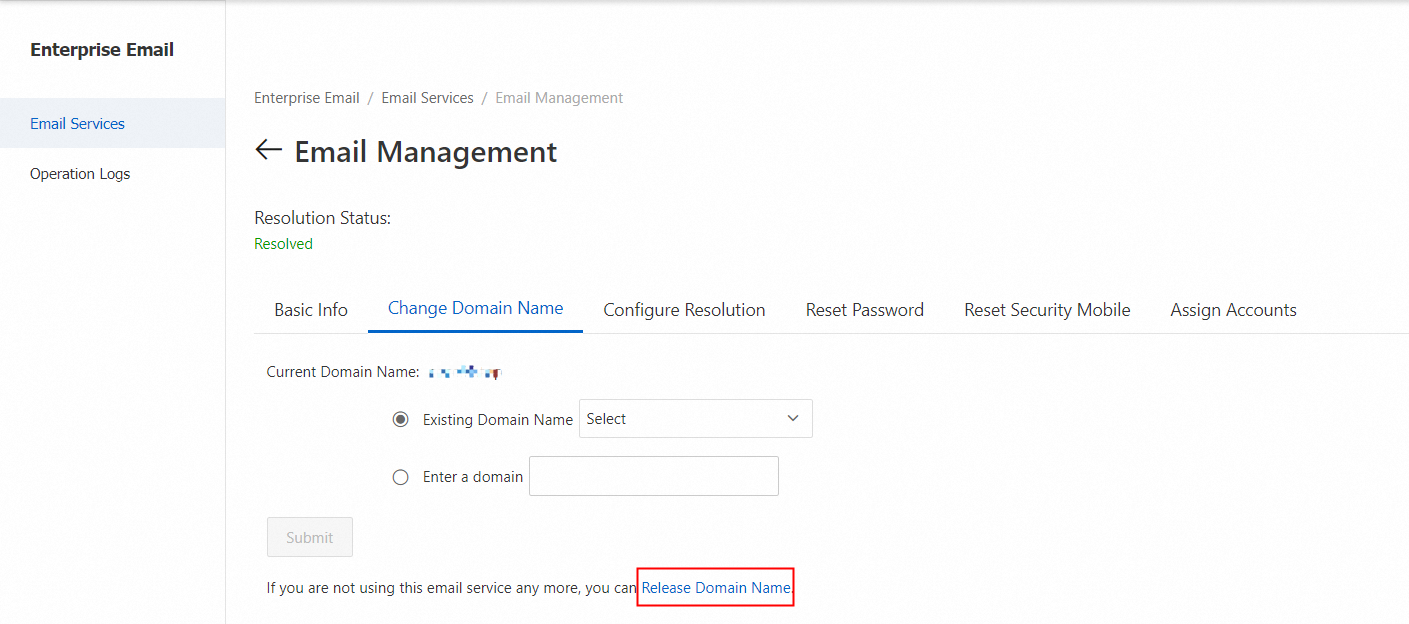
Task: Switch to the Reset Password tab
Action: coord(865,310)
